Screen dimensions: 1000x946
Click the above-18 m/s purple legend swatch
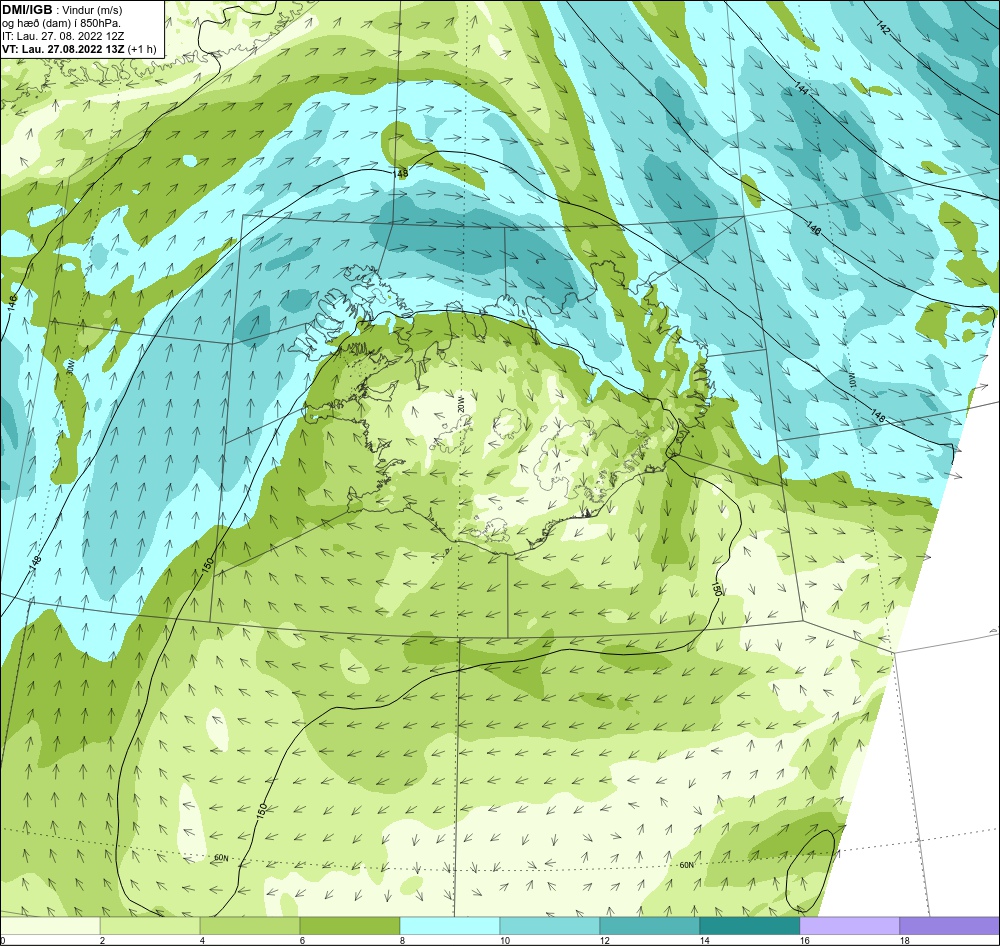(x=950, y=925)
